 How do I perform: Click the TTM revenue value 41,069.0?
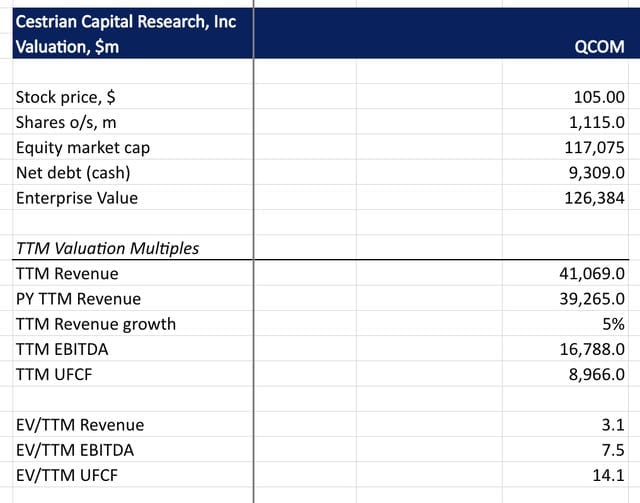(x=592, y=274)
